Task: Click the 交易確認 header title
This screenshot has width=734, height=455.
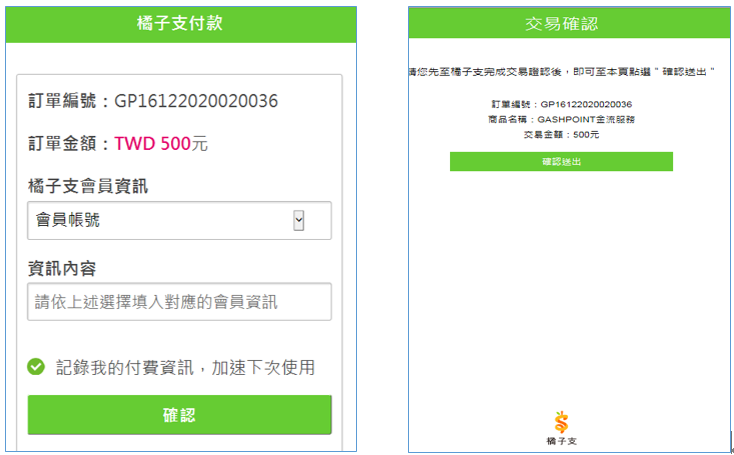Action: (x=562, y=23)
